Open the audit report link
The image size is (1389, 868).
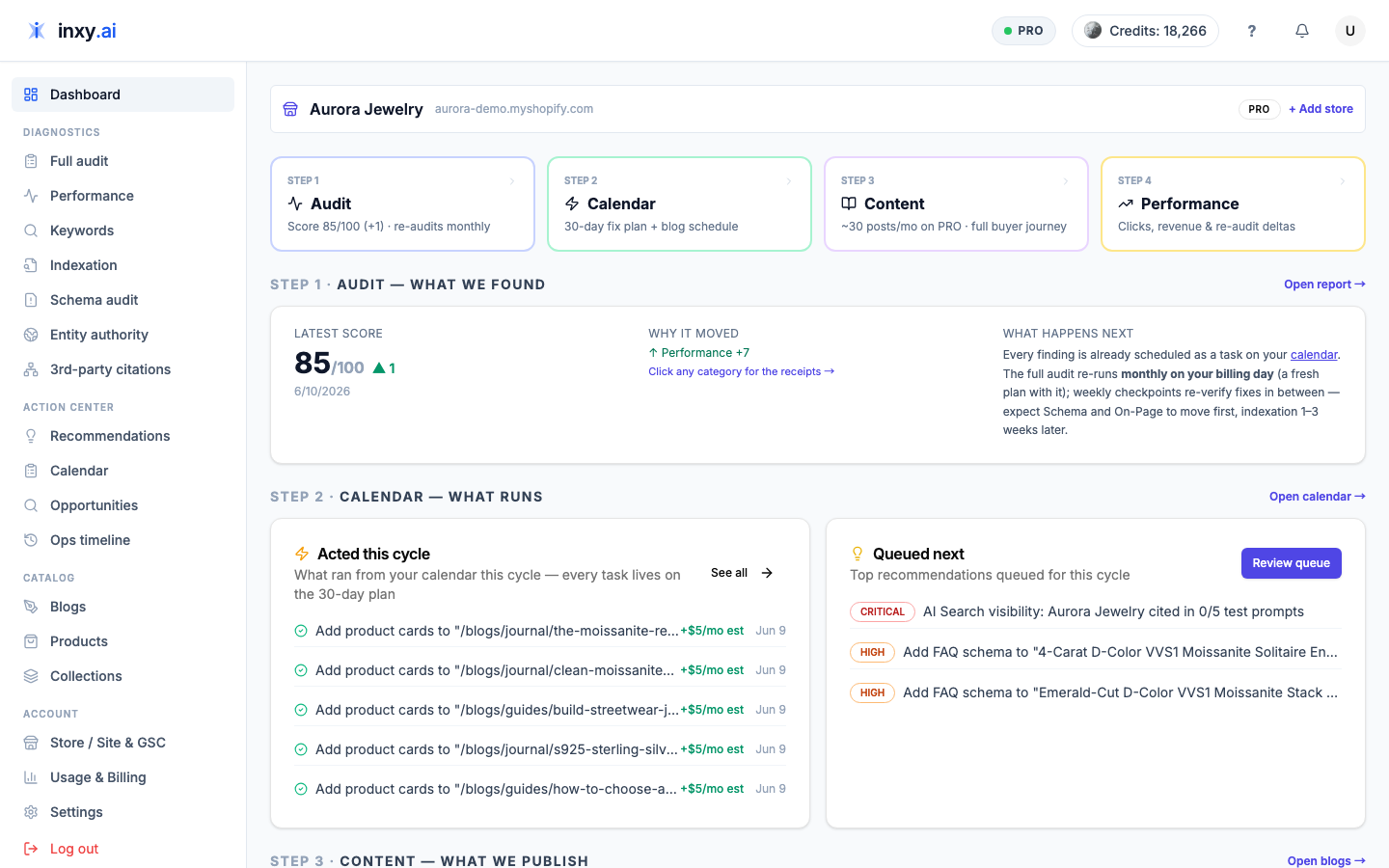1324,285
